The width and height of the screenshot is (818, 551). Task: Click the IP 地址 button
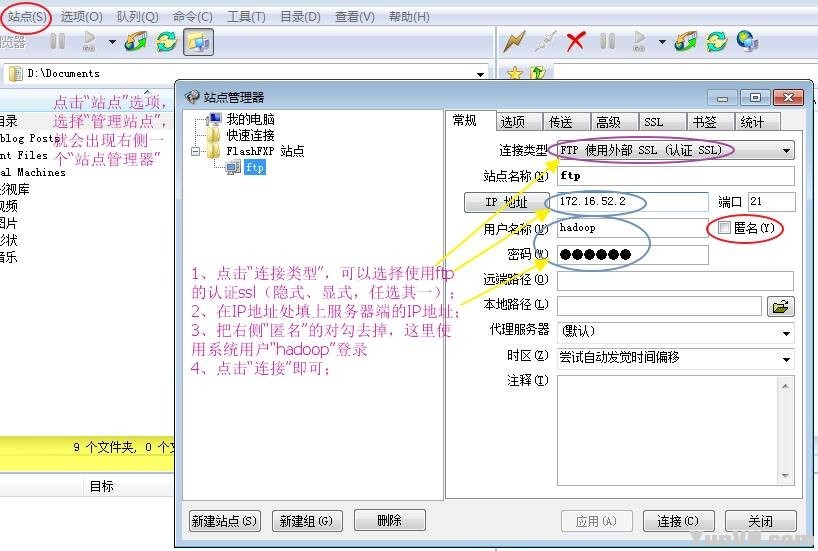click(507, 202)
